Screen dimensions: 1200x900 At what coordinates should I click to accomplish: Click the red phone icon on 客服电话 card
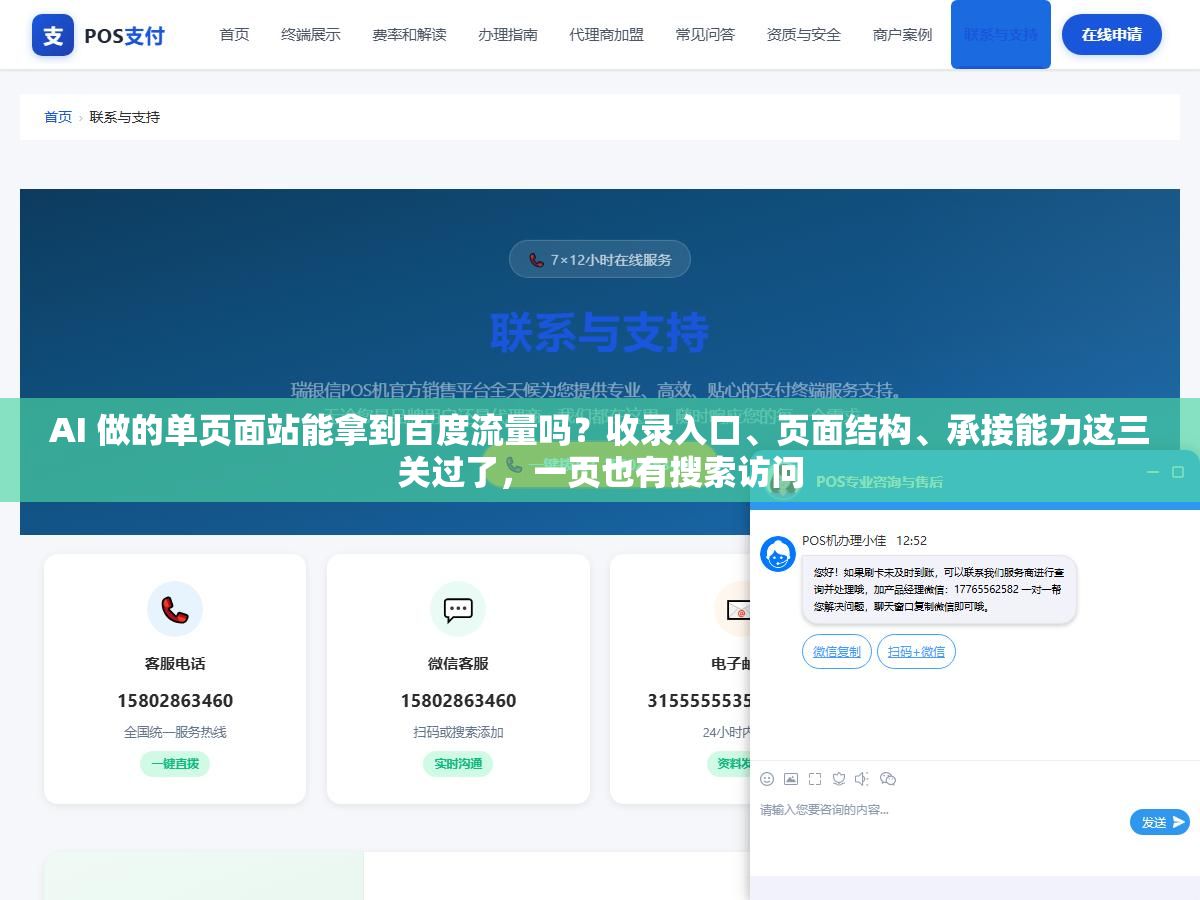(175, 609)
